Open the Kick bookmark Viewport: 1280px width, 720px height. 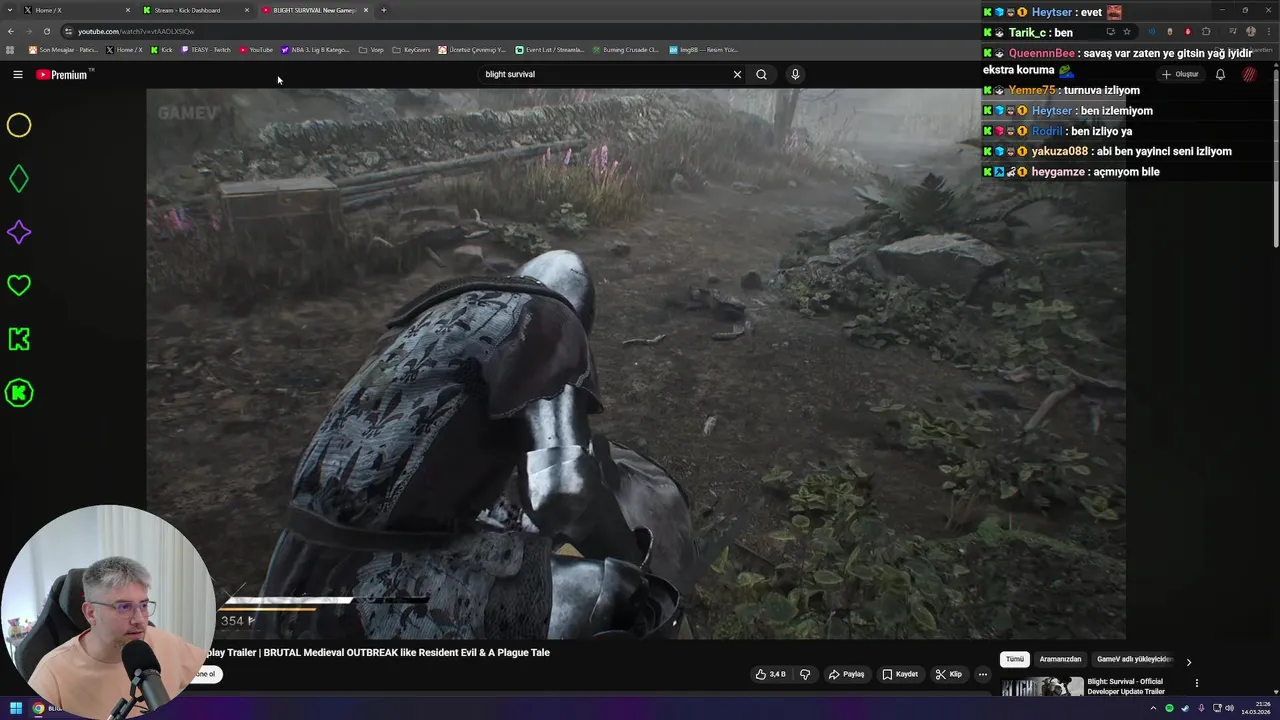pyautogui.click(x=162, y=49)
